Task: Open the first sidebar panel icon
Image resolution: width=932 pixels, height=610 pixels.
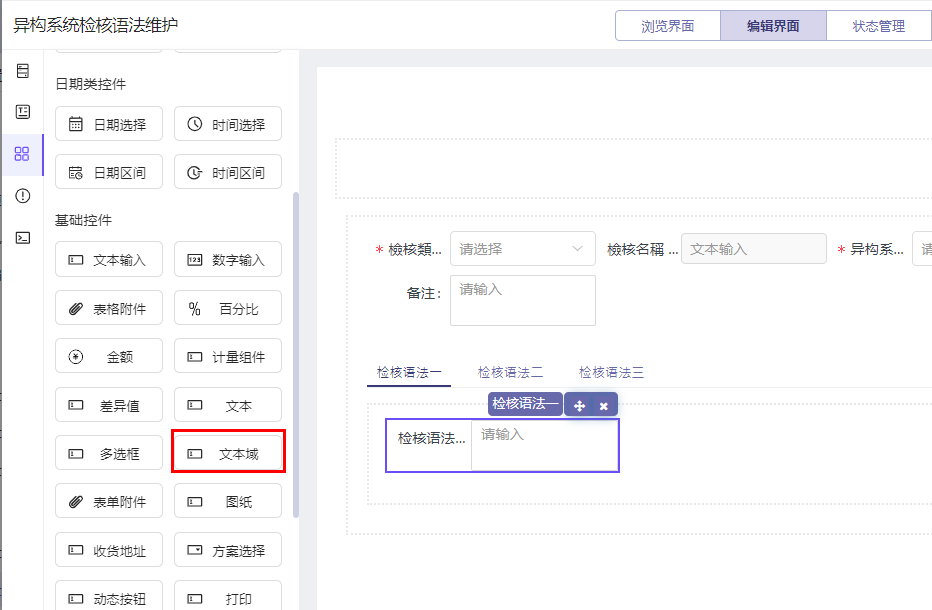Action: tap(23, 71)
